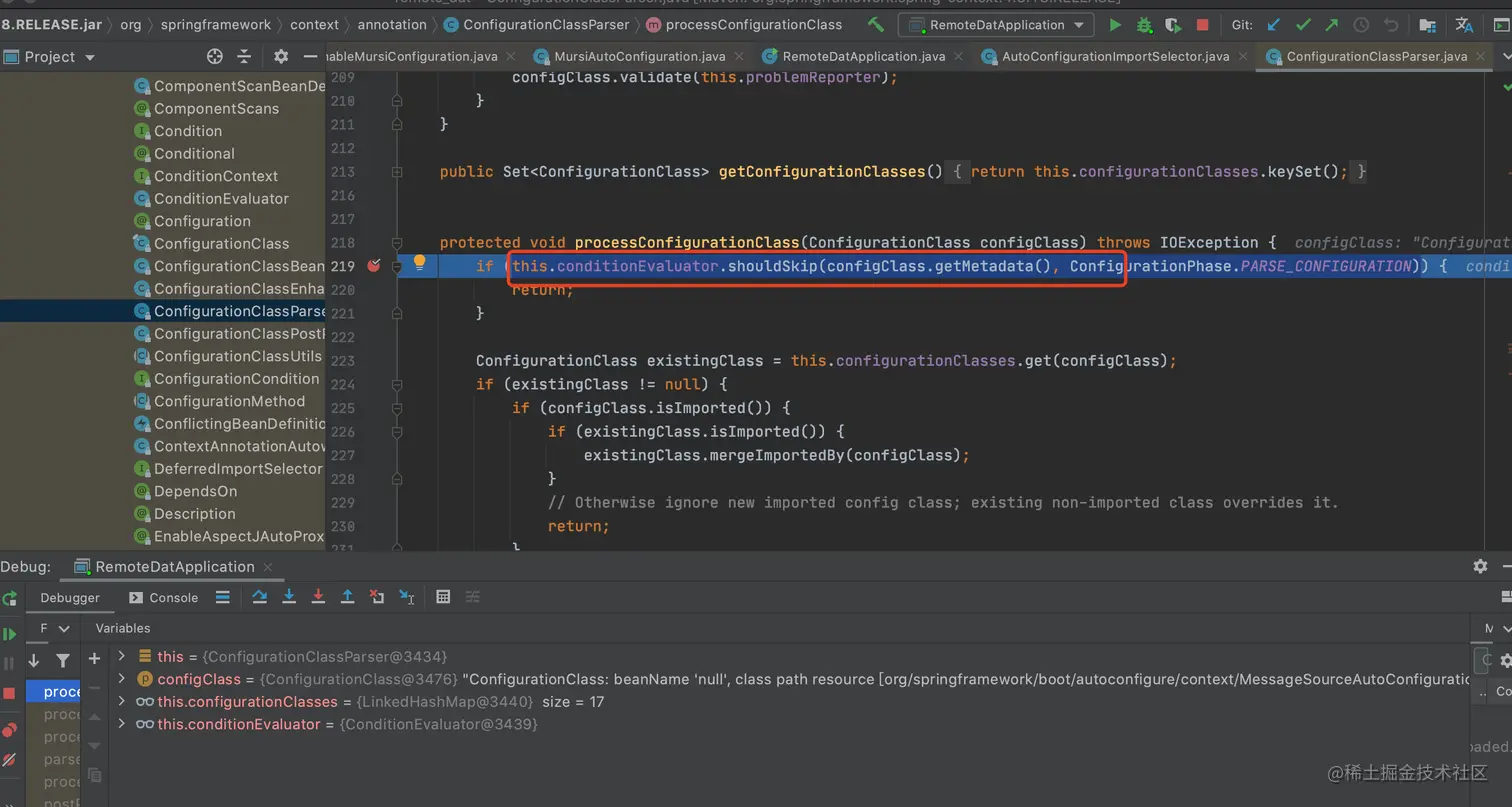Expand the configClass variable node
The width and height of the screenshot is (1512, 807).
[x=122, y=679]
